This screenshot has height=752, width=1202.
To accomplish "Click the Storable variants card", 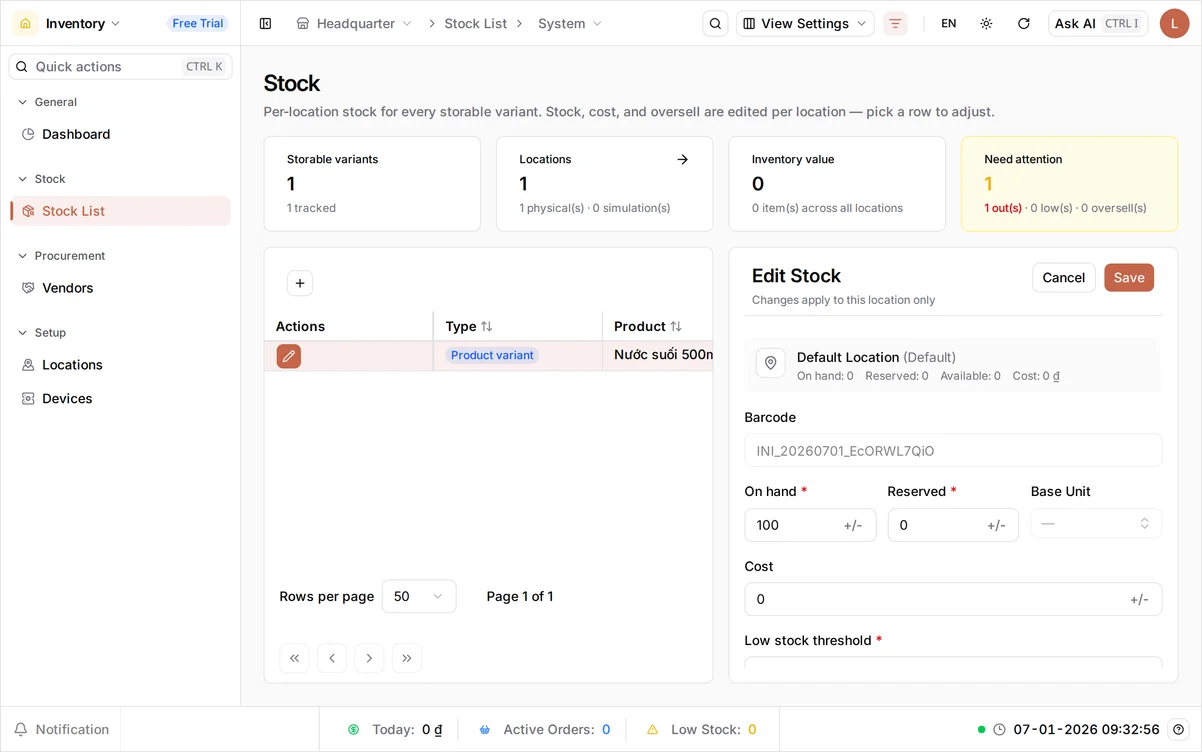I will coord(372,184).
